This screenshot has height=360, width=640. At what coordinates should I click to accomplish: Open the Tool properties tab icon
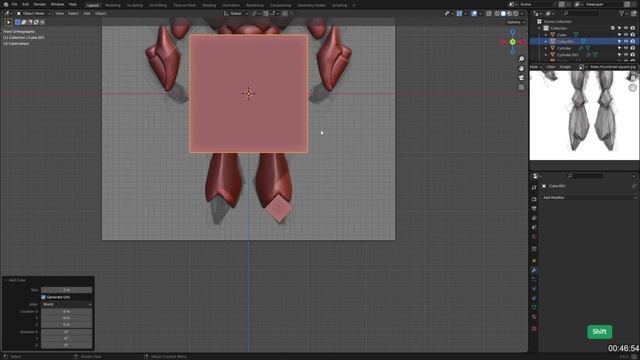tap(534, 188)
